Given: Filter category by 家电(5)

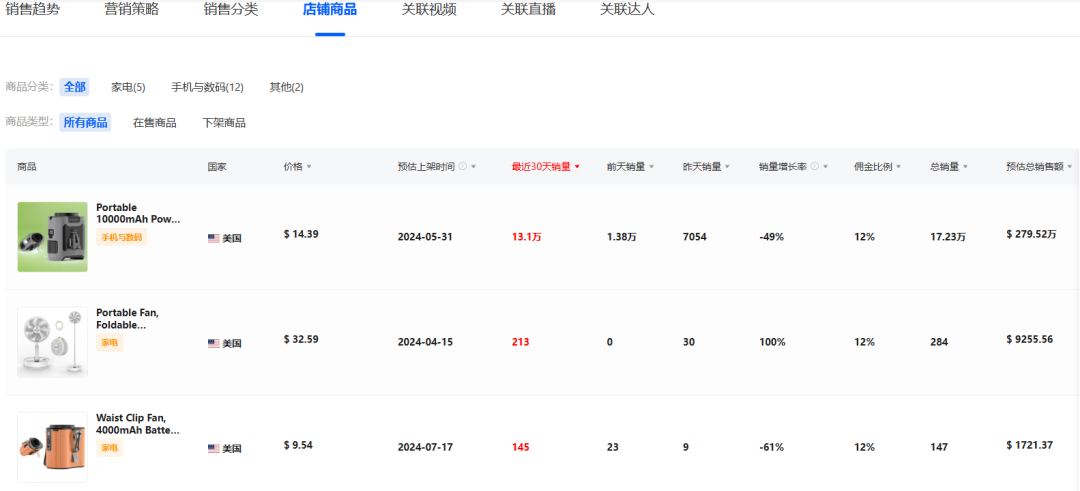Looking at the screenshot, I should (128, 87).
